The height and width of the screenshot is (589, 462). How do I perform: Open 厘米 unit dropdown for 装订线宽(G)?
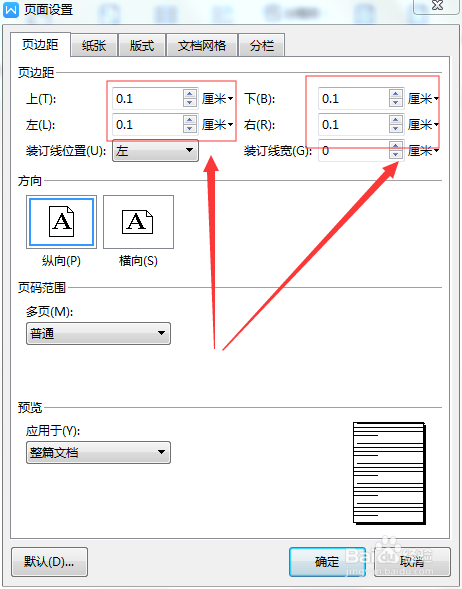pos(423,151)
